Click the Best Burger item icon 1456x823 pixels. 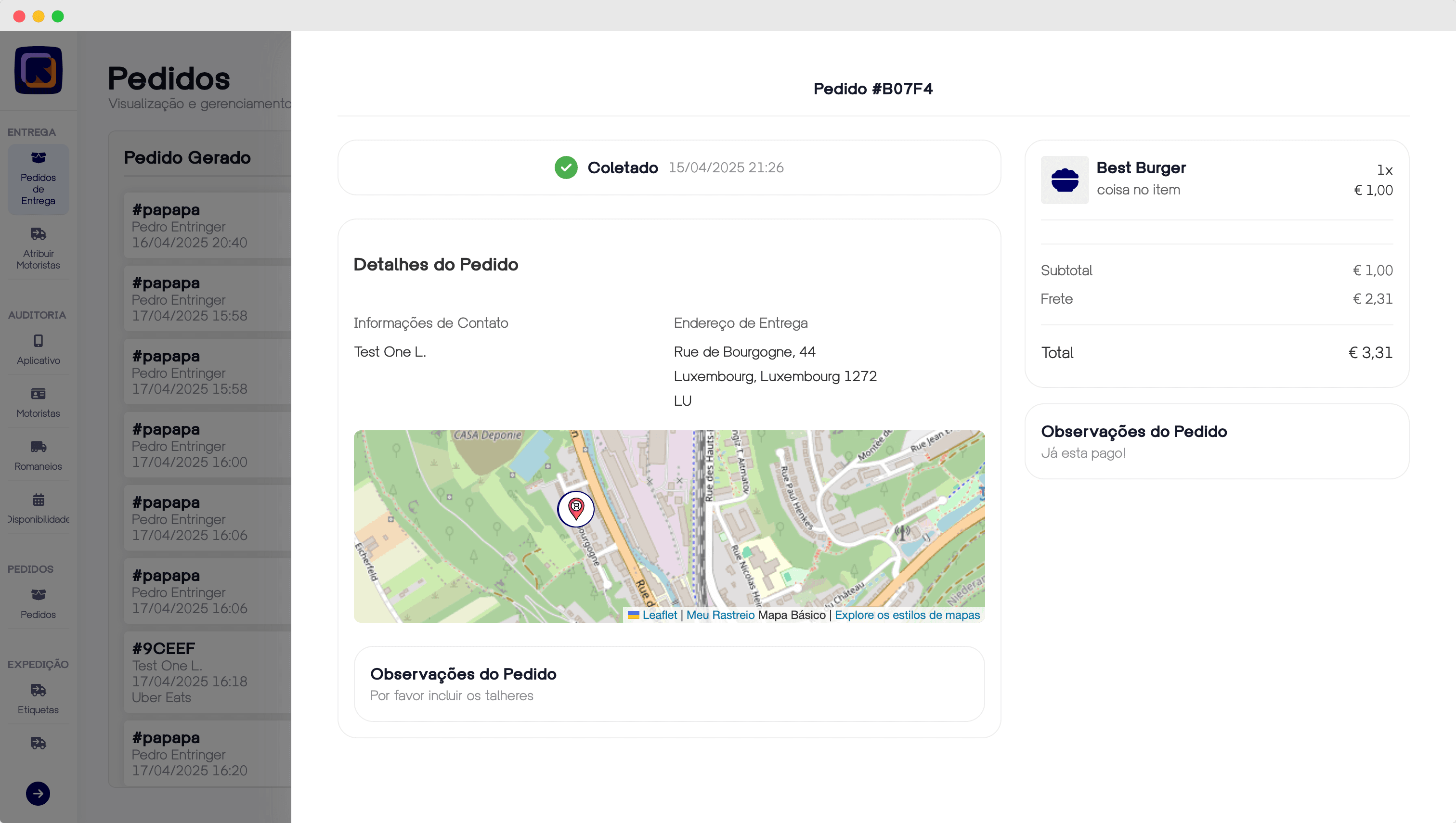(x=1065, y=180)
